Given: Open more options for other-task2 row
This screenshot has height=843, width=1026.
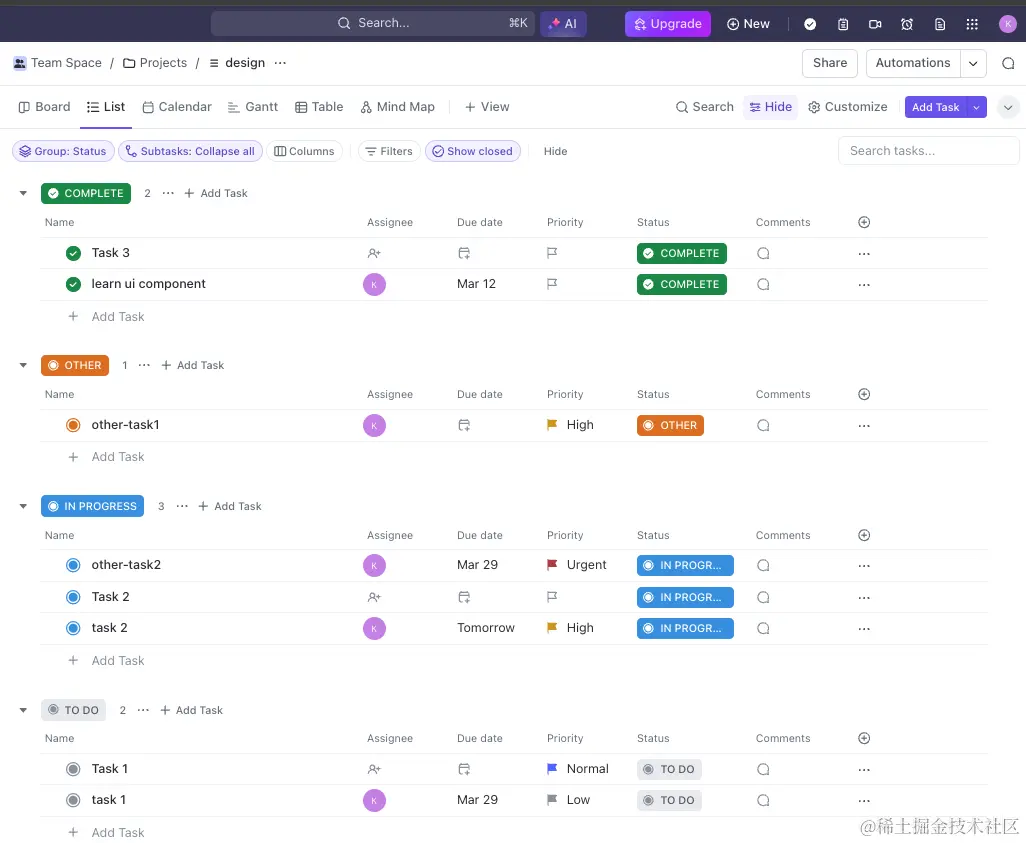Looking at the screenshot, I should point(864,565).
